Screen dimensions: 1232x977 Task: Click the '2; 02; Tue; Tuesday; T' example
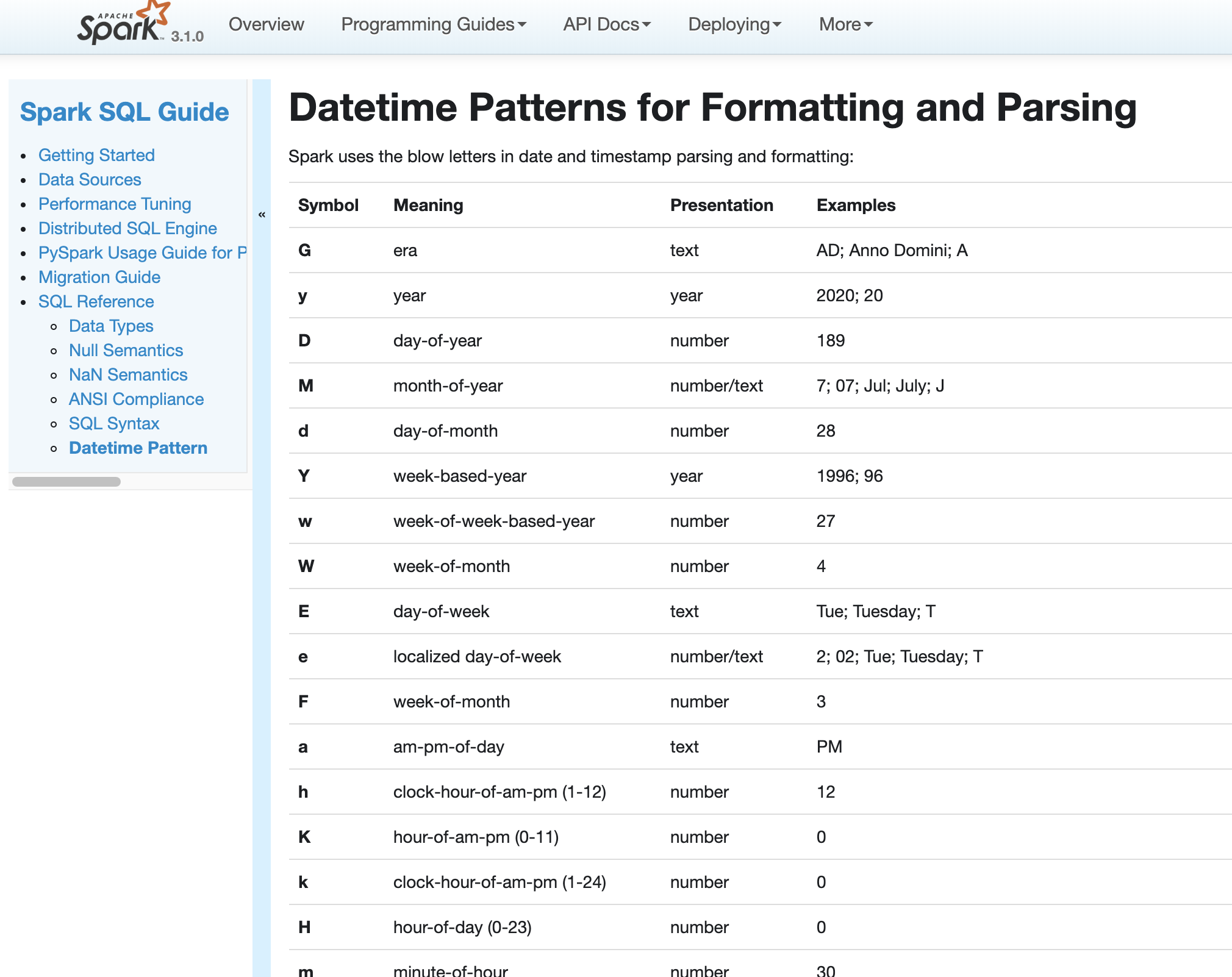coord(900,656)
